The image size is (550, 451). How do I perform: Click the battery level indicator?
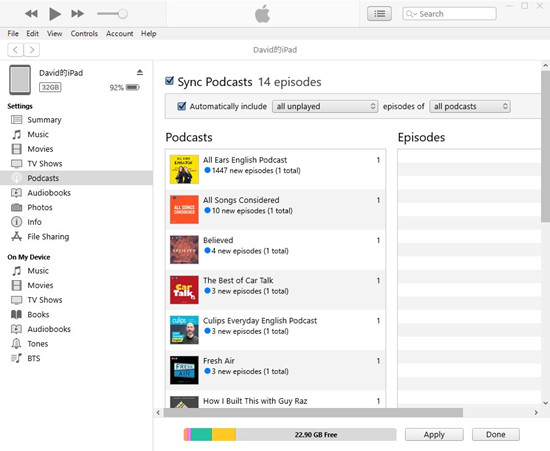(133, 87)
